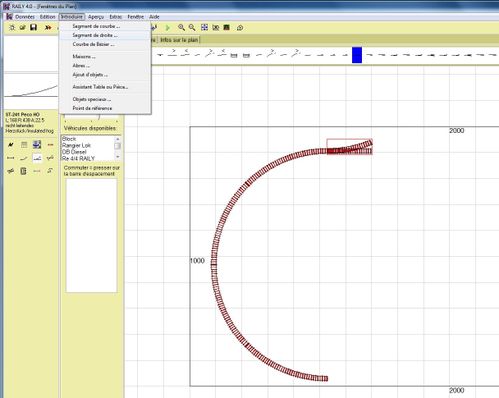Viewport: 499px width, 398px height.
Task: Open the Assistant Table ou Pièce entry
Action: click(x=100, y=87)
